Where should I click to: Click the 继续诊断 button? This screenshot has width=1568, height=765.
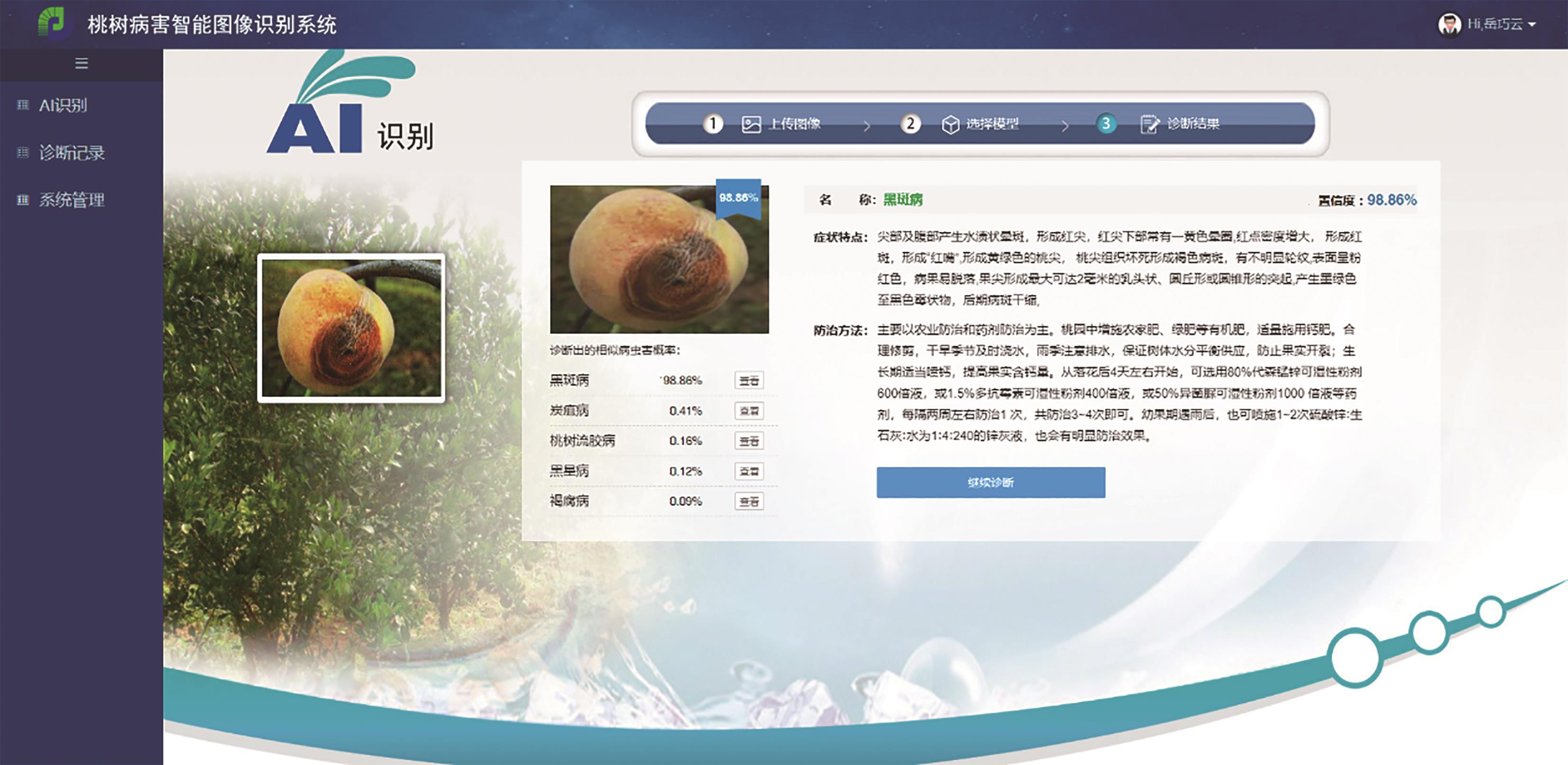click(x=990, y=482)
